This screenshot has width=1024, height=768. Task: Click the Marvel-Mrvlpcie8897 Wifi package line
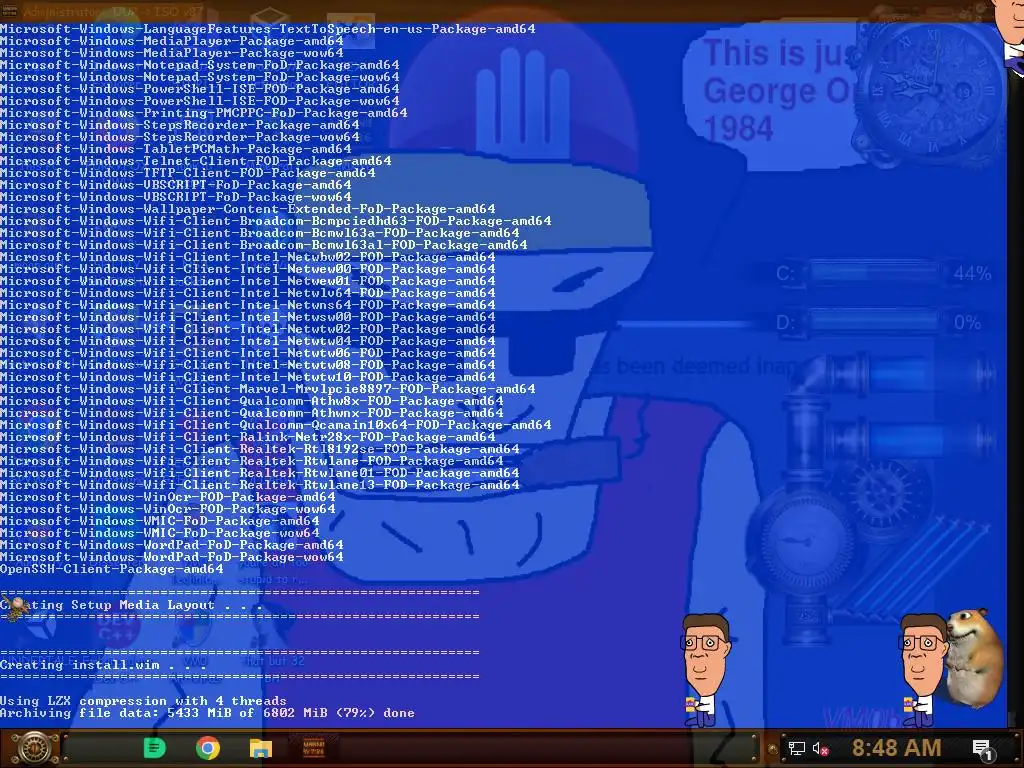point(268,389)
